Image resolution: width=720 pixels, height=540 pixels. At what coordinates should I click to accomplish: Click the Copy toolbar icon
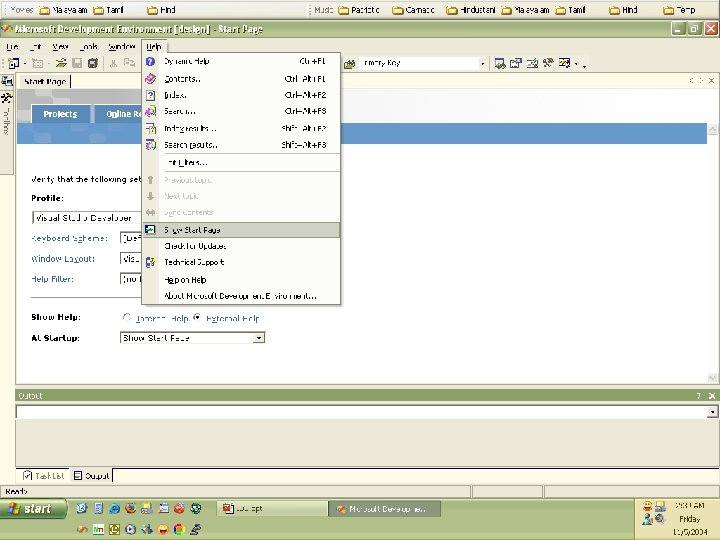tap(129, 63)
